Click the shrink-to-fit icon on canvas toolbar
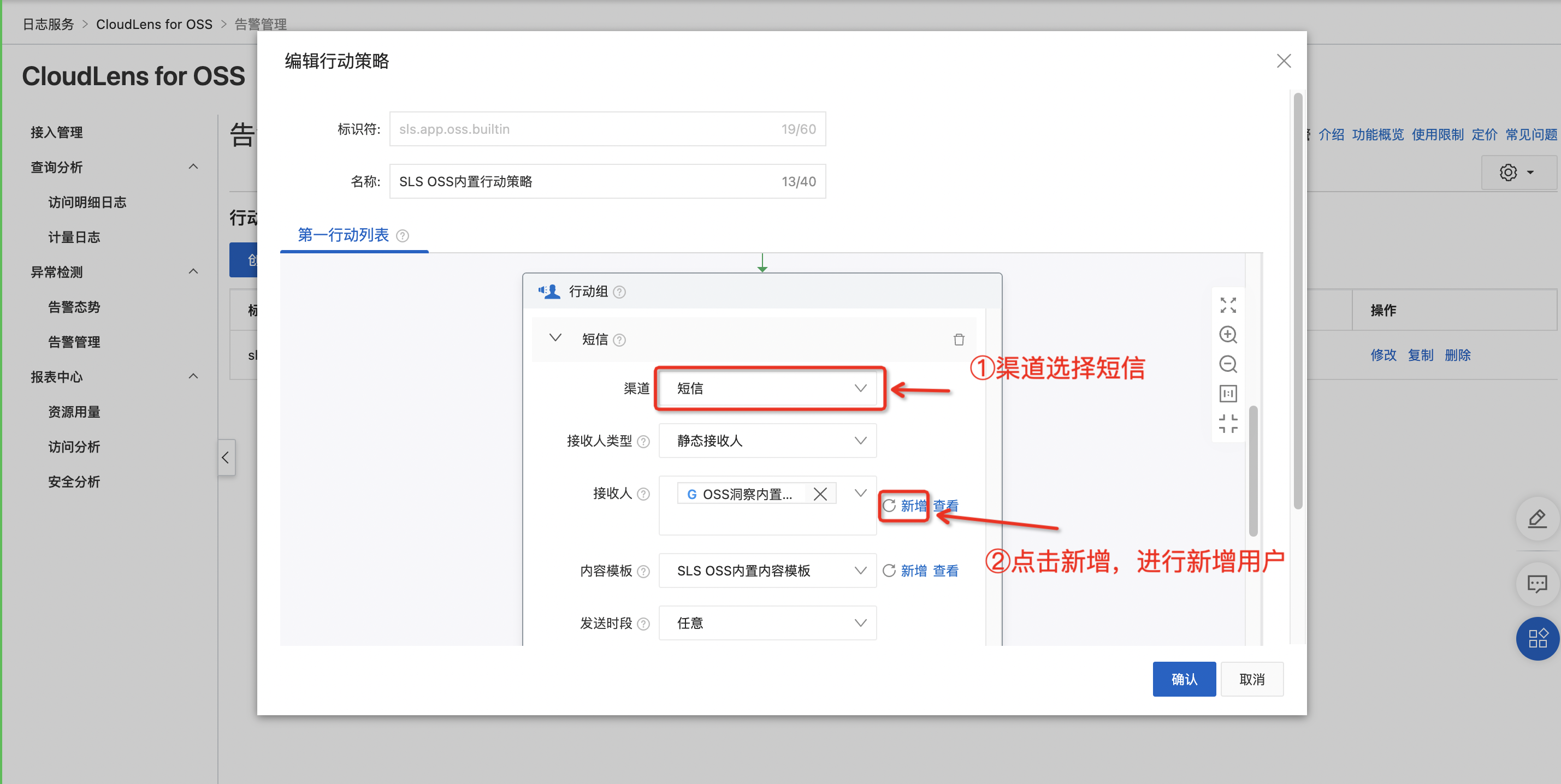Image resolution: width=1561 pixels, height=784 pixels. click(x=1228, y=424)
